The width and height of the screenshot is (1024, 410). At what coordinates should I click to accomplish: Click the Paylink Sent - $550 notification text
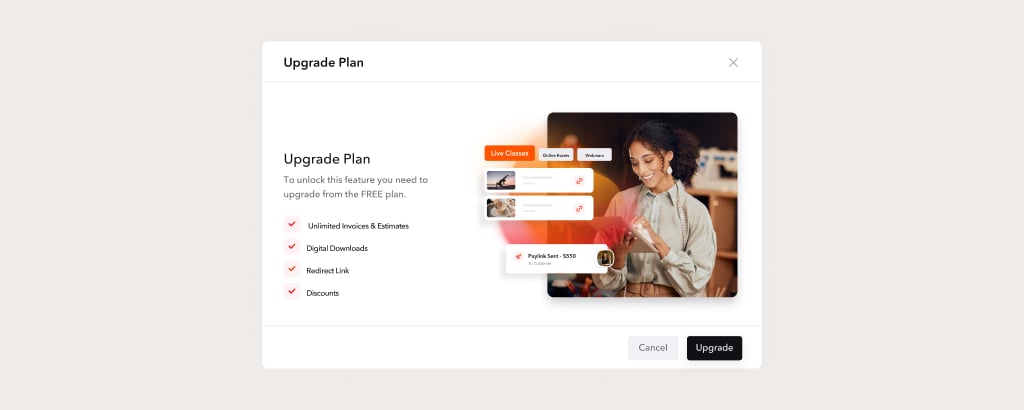tap(552, 256)
